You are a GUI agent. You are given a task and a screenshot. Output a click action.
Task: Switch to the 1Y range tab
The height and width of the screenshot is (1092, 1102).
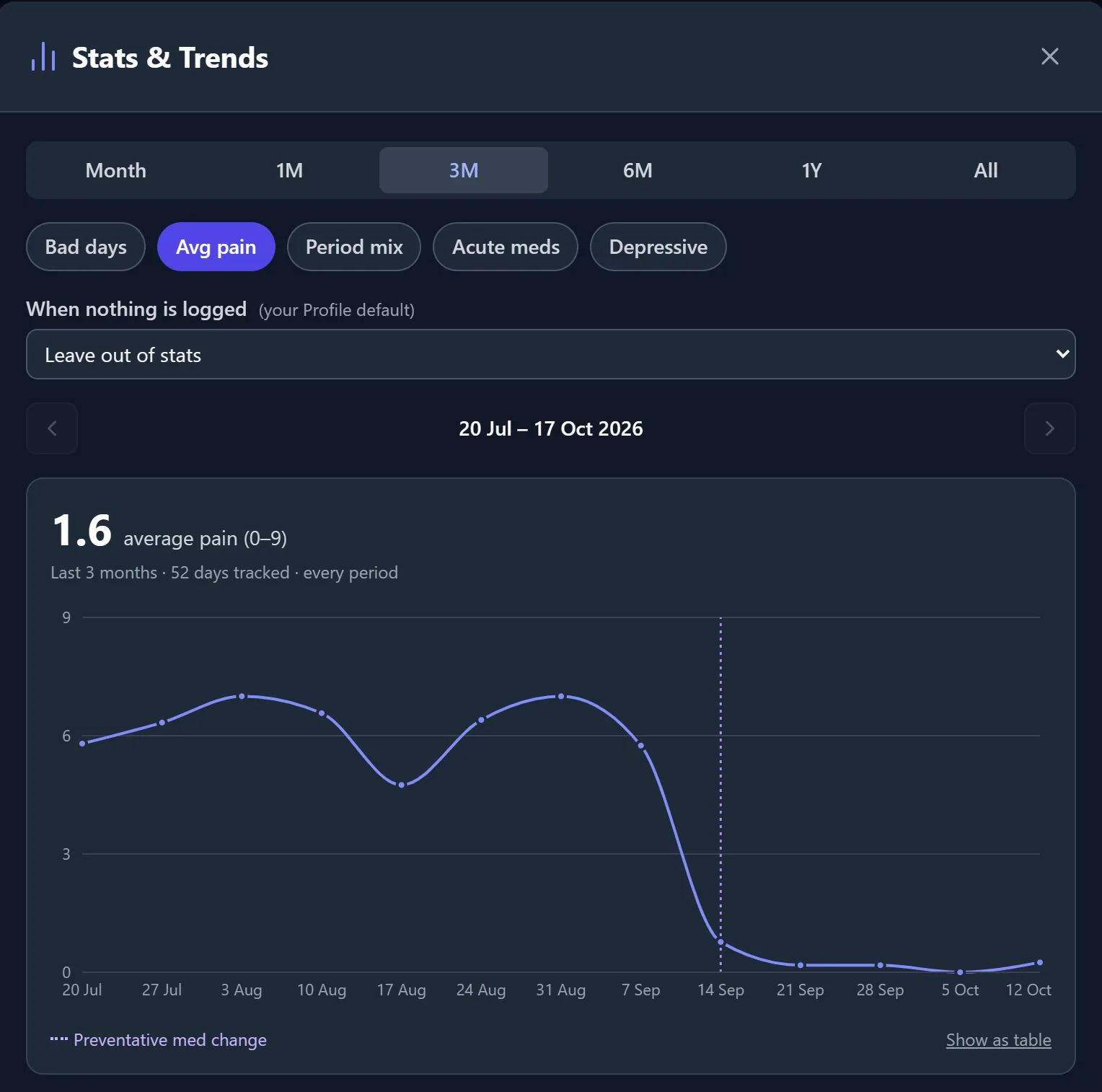coord(811,170)
